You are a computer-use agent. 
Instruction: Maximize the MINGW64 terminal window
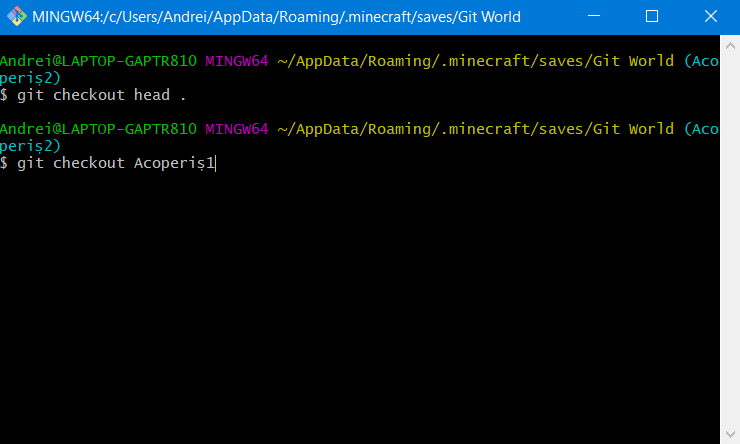pyautogui.click(x=652, y=16)
